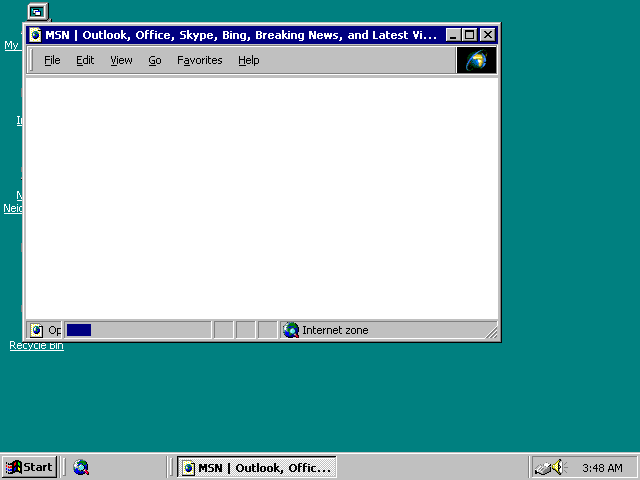Click the Internet zone globe icon

click(291, 330)
